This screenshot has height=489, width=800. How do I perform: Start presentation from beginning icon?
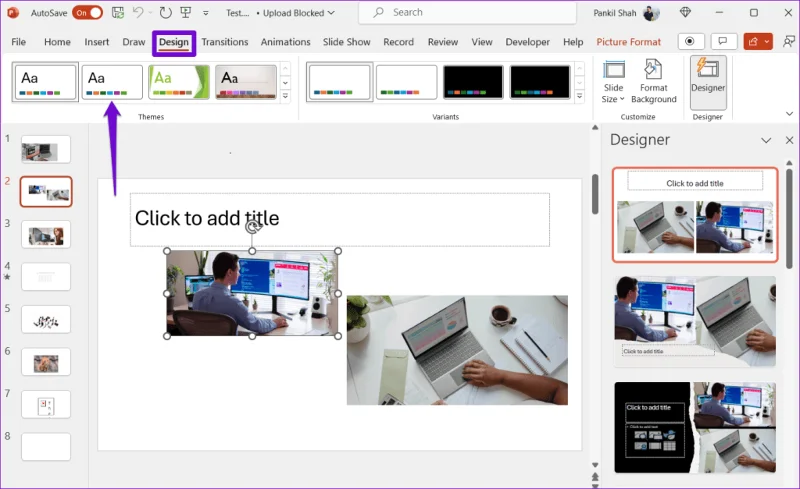186,13
